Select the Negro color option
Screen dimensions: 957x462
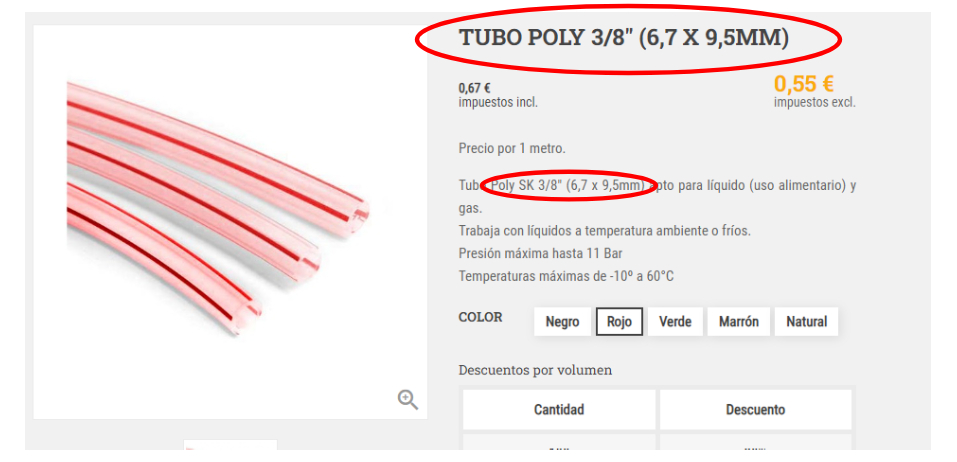tap(562, 322)
